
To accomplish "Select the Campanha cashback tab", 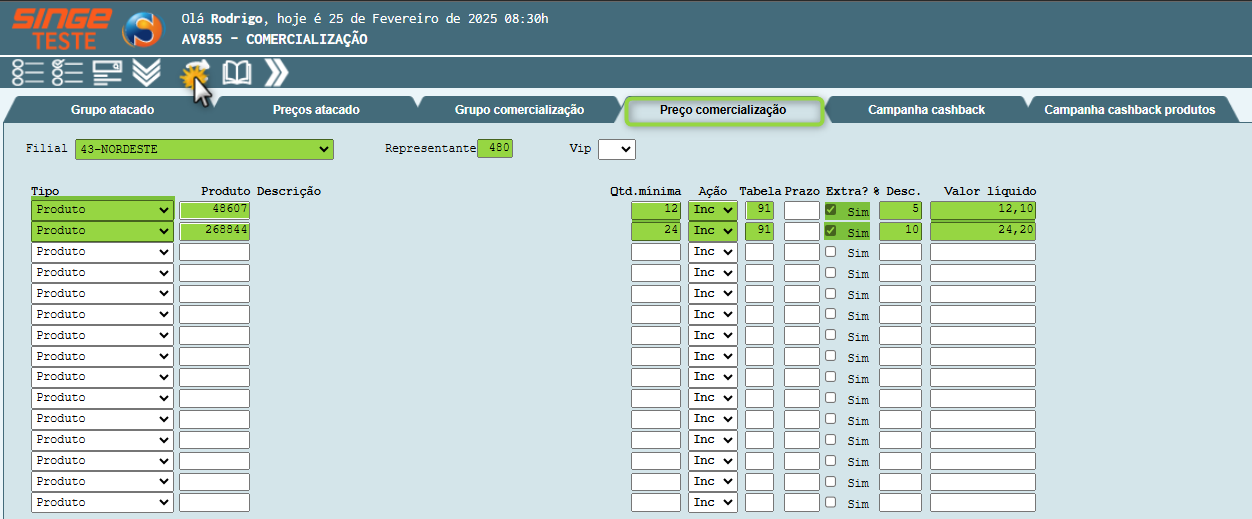I will pos(926,110).
